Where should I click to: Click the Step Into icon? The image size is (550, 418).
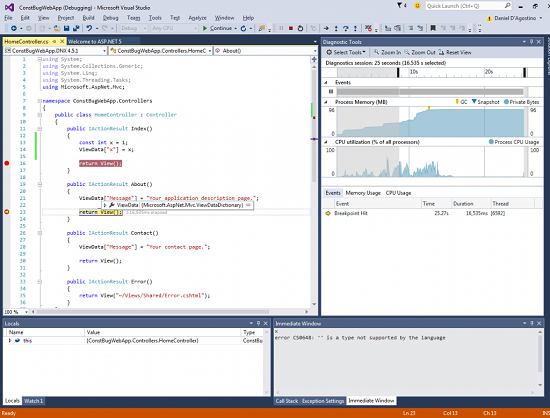tap(336, 28)
